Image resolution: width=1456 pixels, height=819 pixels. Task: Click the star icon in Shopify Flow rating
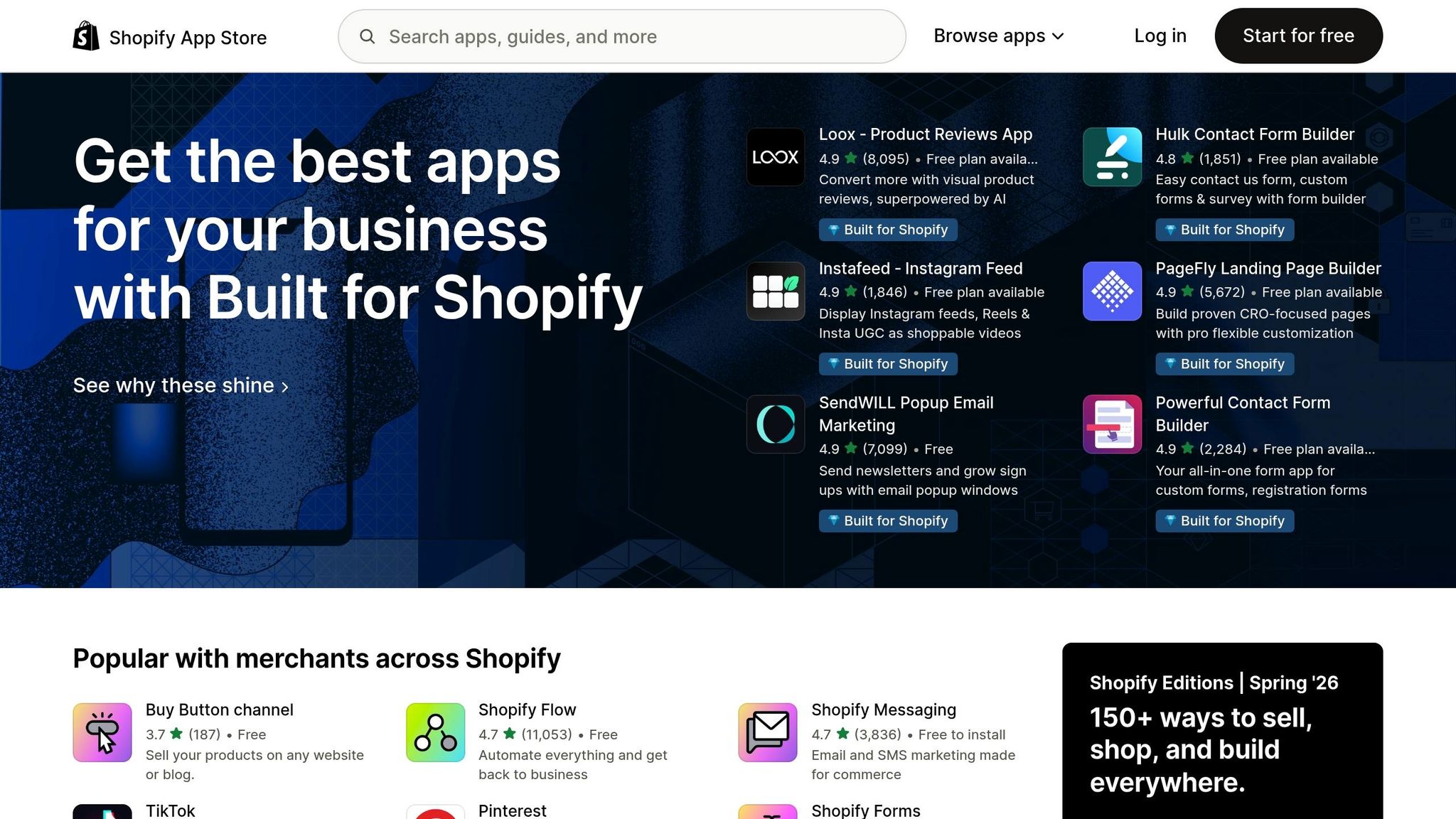510,734
